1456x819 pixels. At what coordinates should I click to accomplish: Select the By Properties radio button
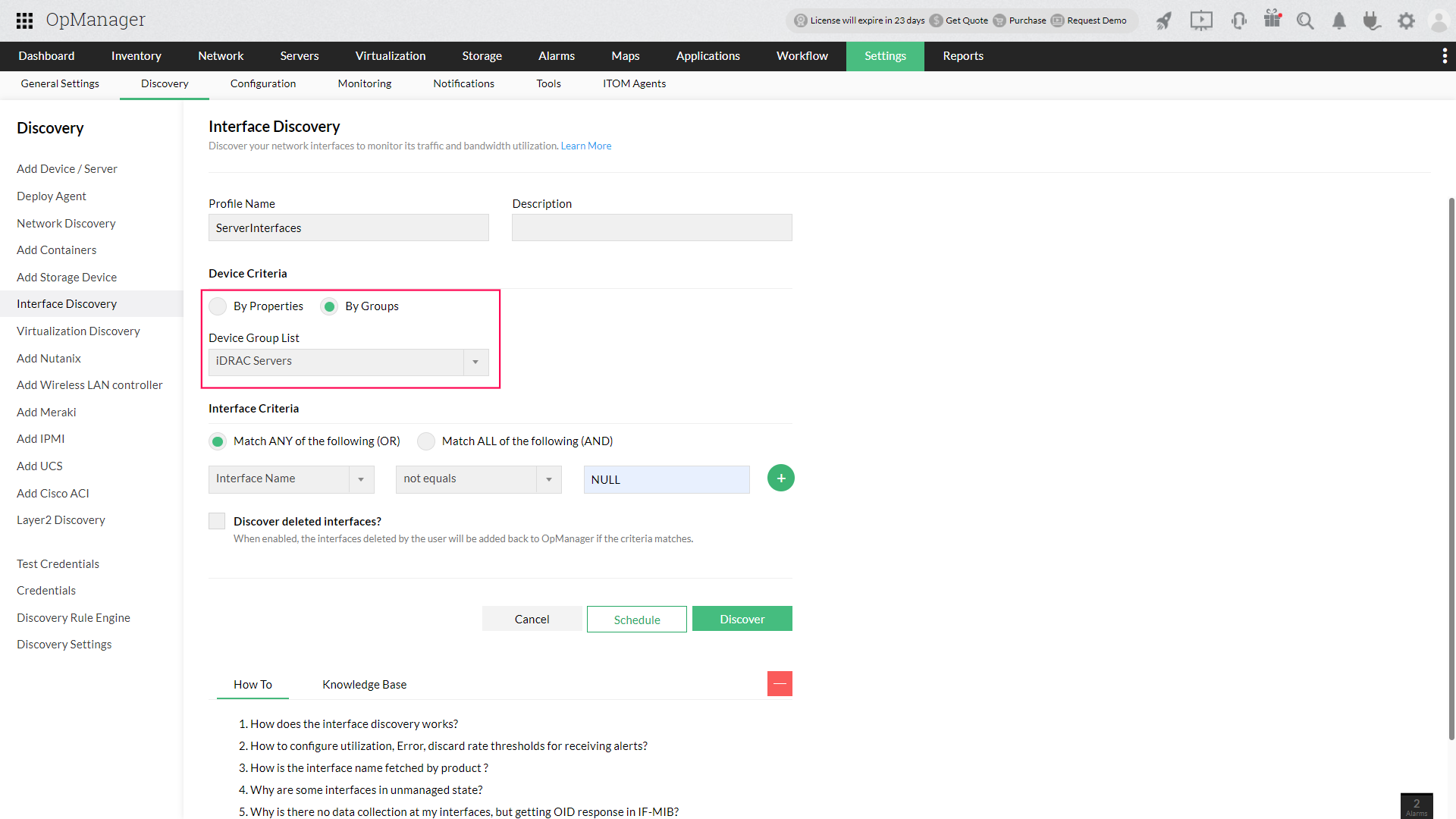coord(218,306)
